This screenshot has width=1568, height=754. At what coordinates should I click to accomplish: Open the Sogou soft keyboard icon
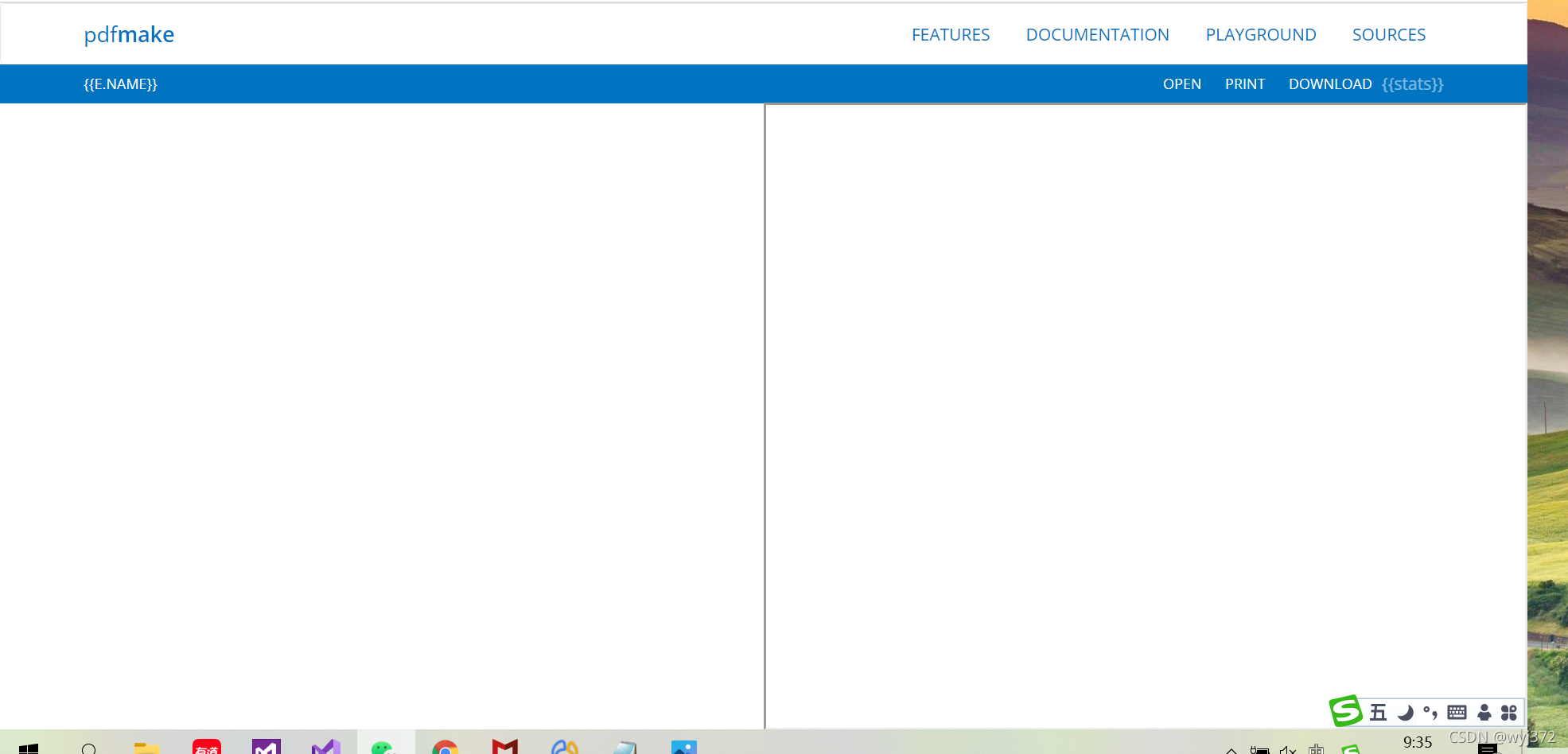tap(1457, 712)
